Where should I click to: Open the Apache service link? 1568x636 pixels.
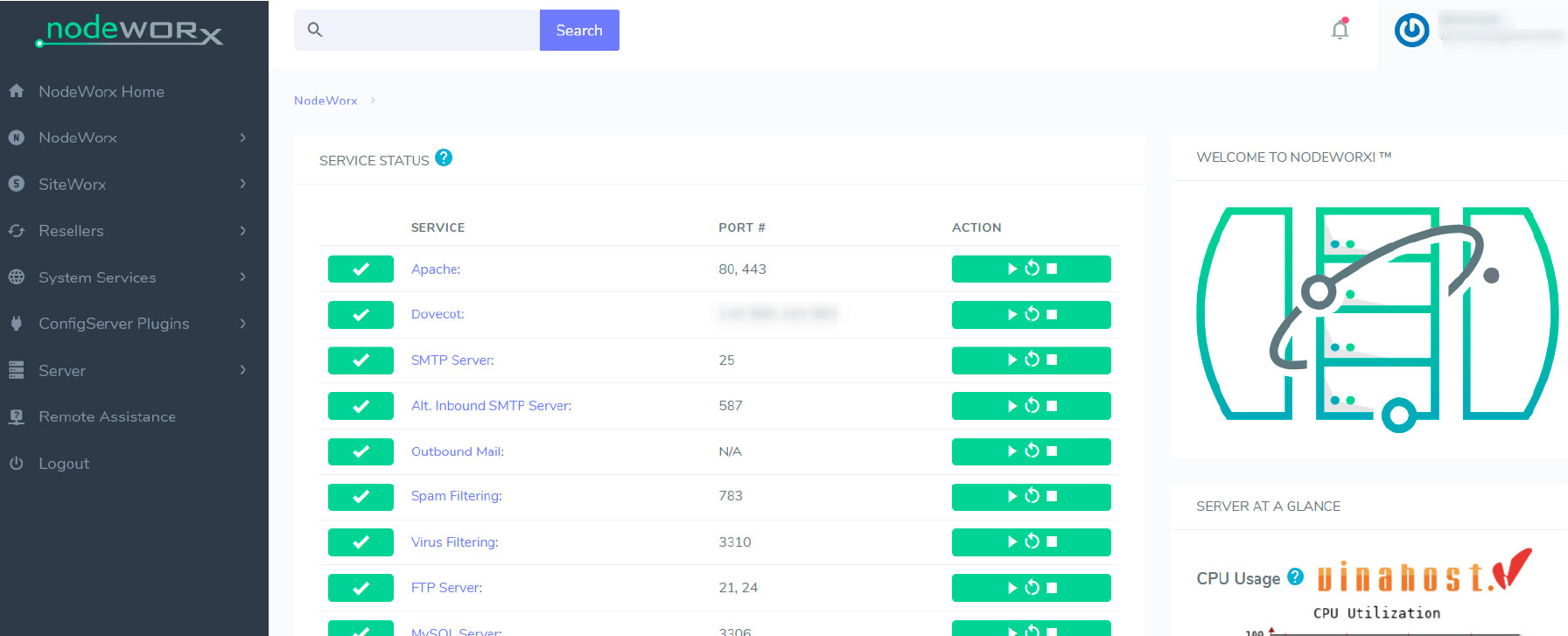(436, 269)
